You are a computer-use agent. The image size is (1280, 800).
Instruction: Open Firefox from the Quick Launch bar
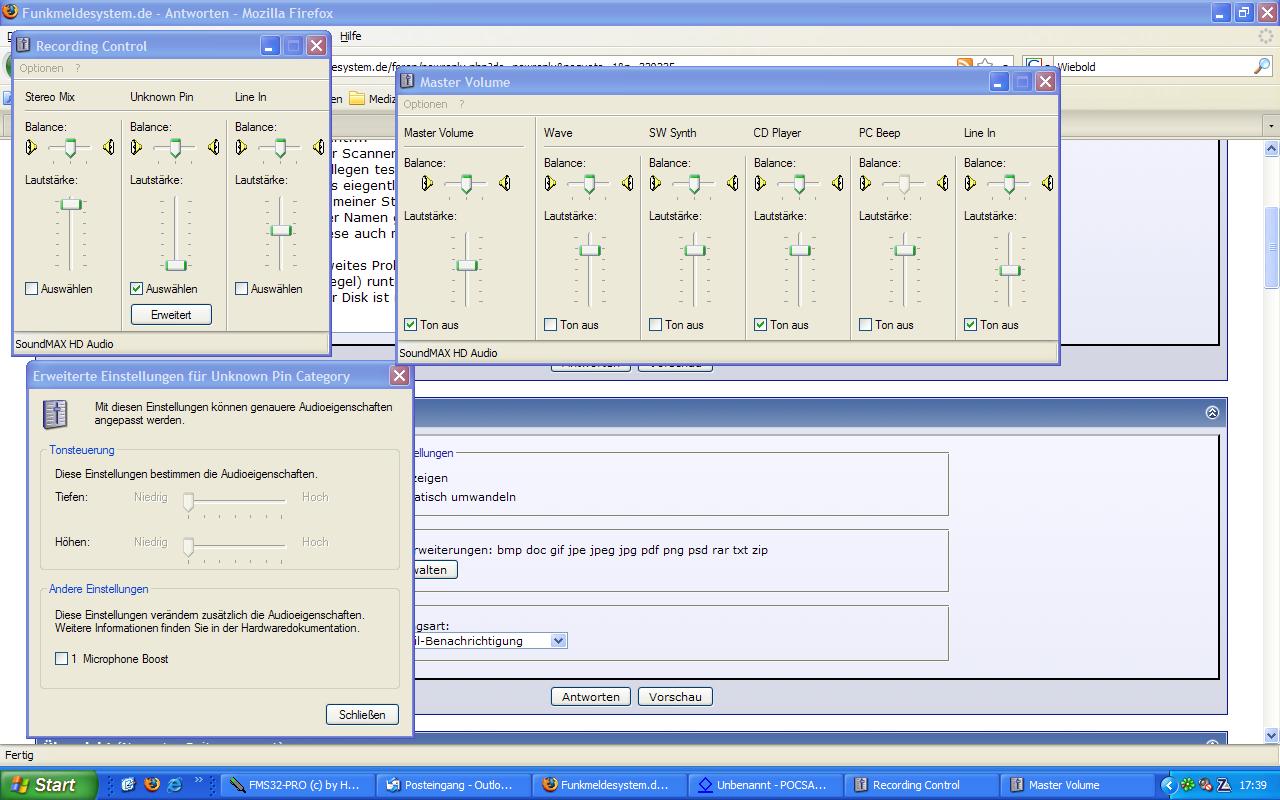[x=152, y=785]
